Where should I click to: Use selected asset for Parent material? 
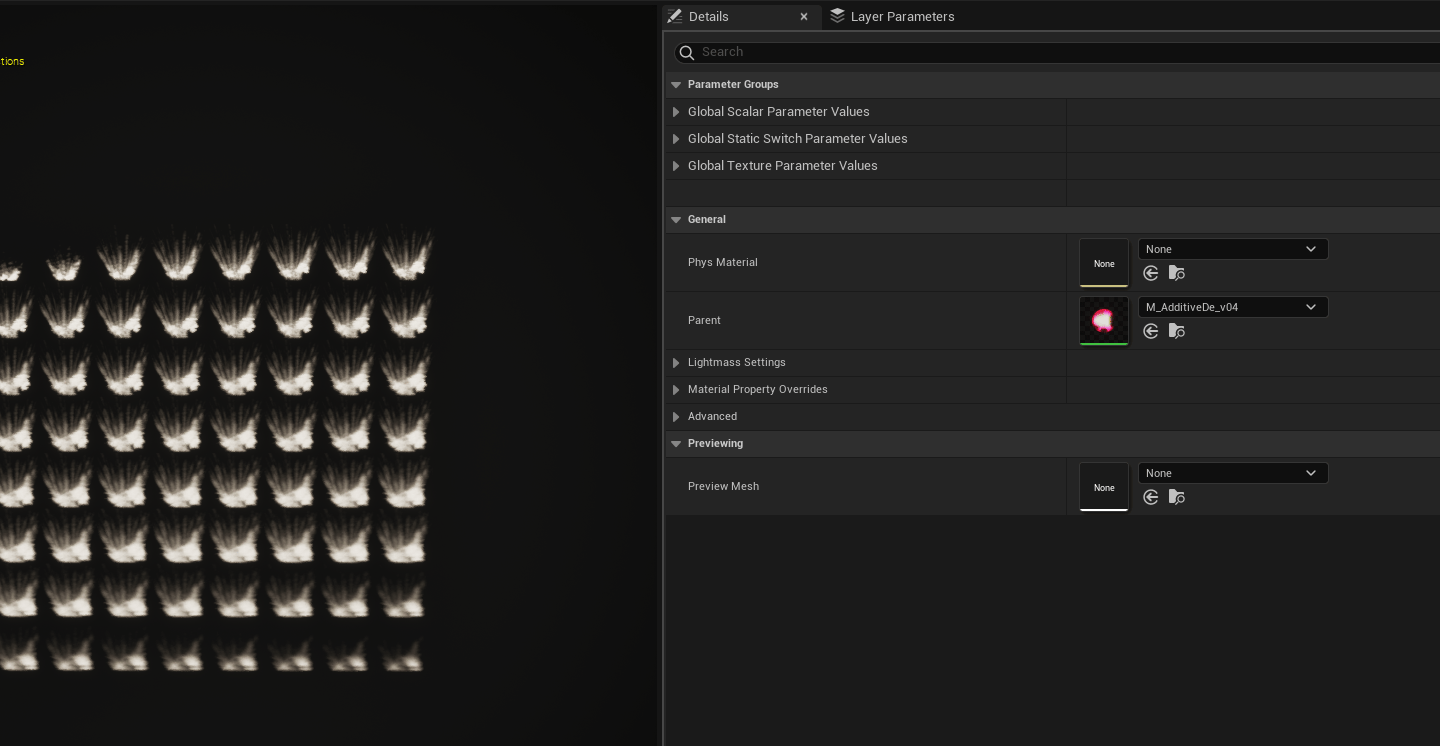pyautogui.click(x=1151, y=331)
